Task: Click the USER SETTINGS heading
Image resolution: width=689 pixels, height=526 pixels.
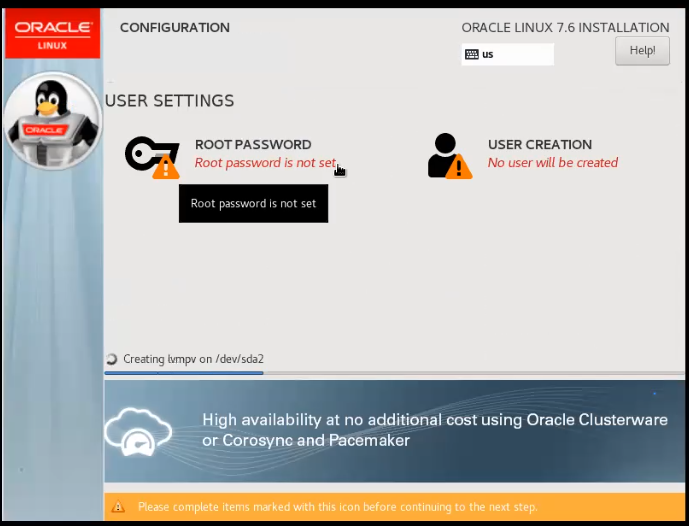Action: click(170, 101)
